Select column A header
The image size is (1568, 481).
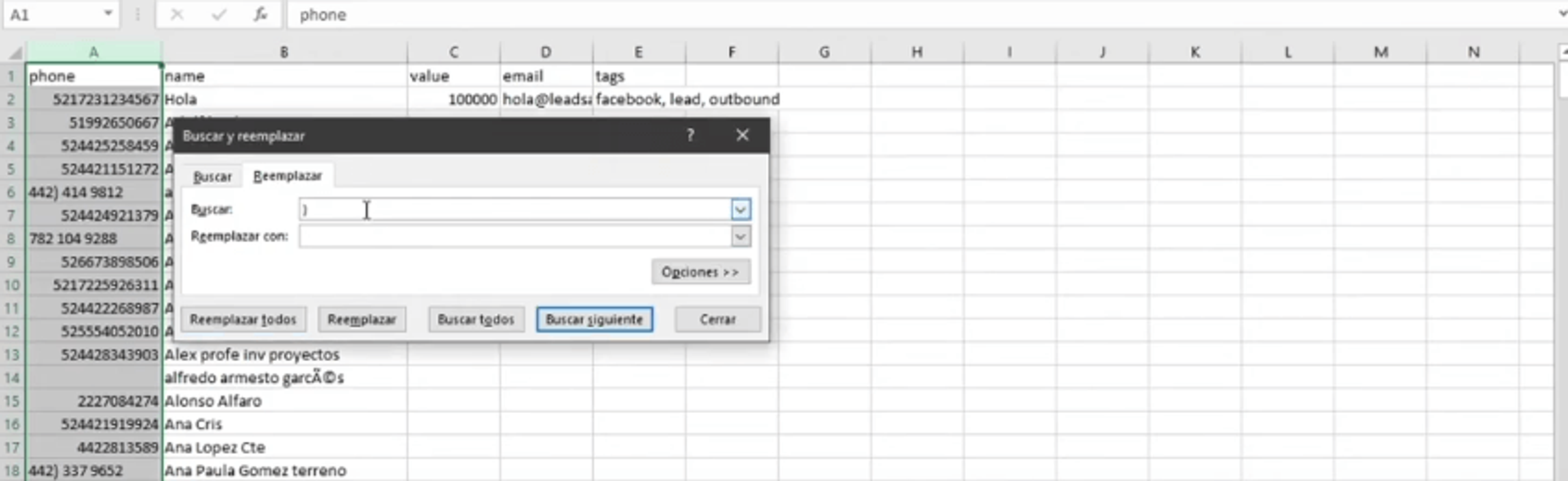click(93, 53)
